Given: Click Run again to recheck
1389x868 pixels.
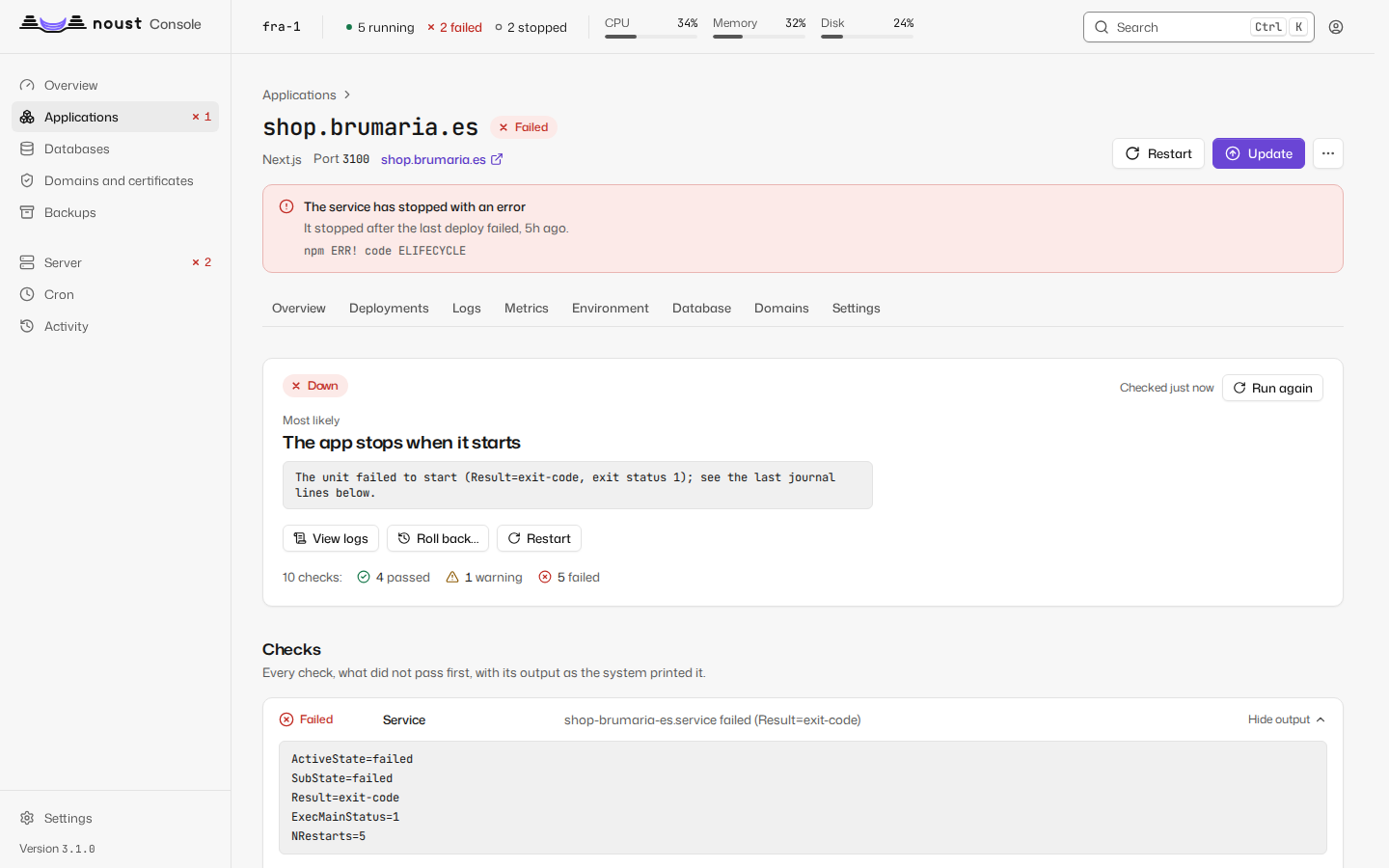Looking at the screenshot, I should click(x=1272, y=388).
